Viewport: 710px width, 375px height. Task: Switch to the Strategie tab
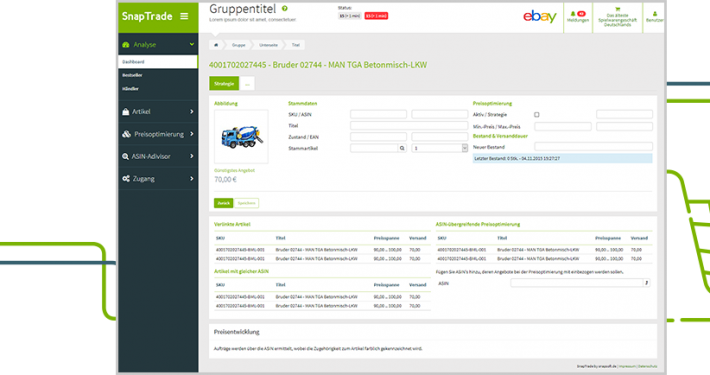pos(224,83)
